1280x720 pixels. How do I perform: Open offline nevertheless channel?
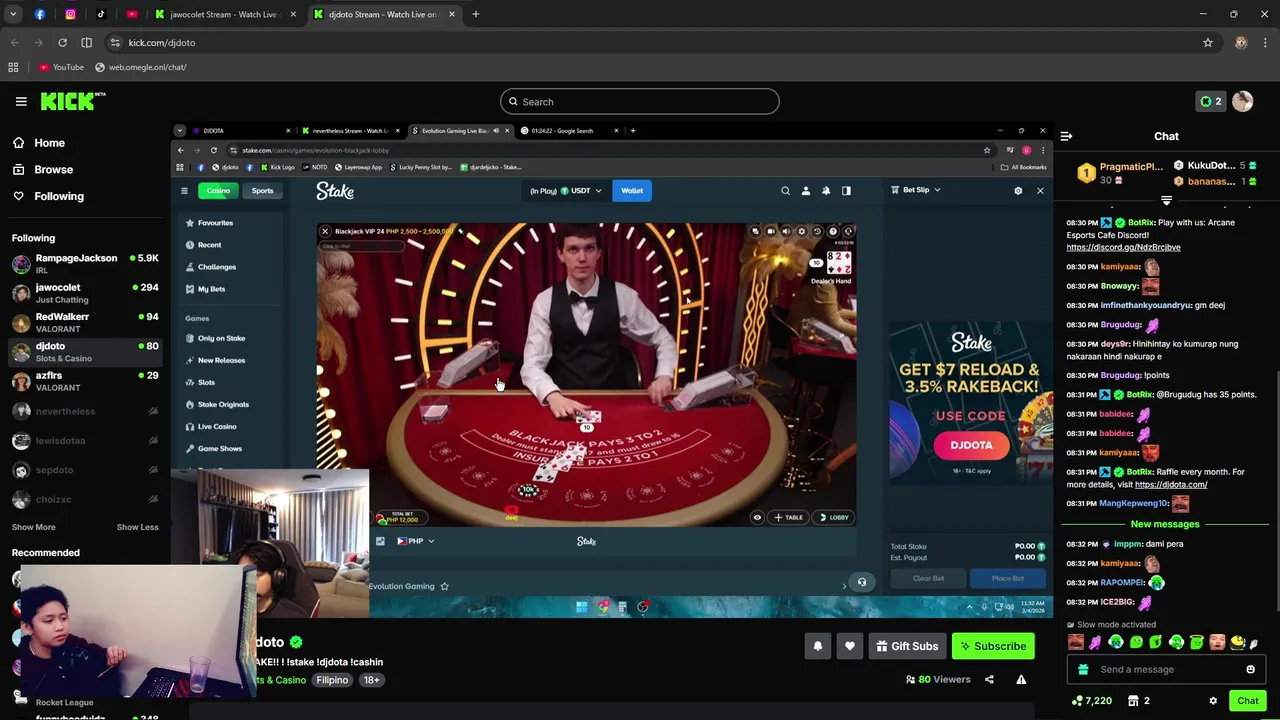click(85, 411)
